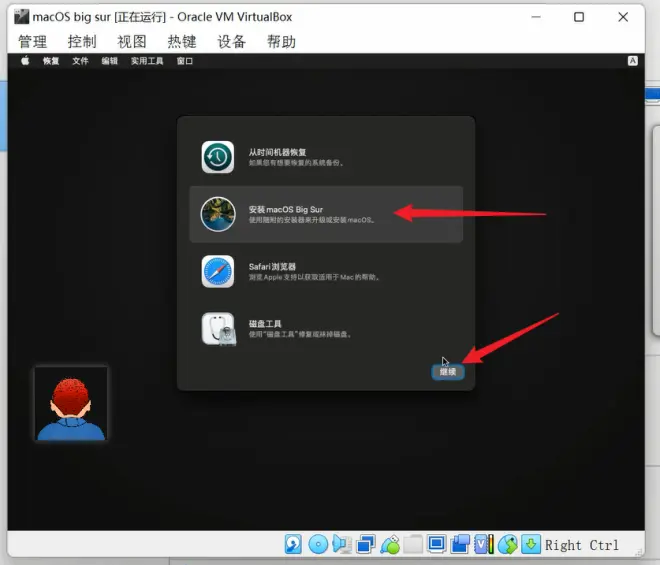Click the VirtualBox window title icon
Screen dimensions: 660x565
click(x=21, y=17)
